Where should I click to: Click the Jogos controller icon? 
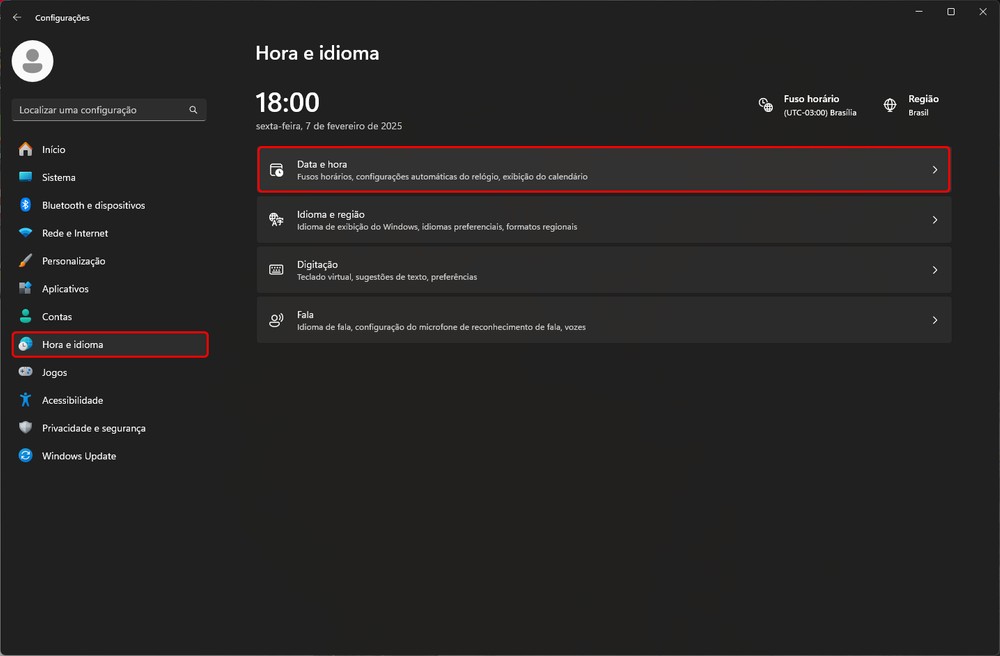[x=26, y=372]
